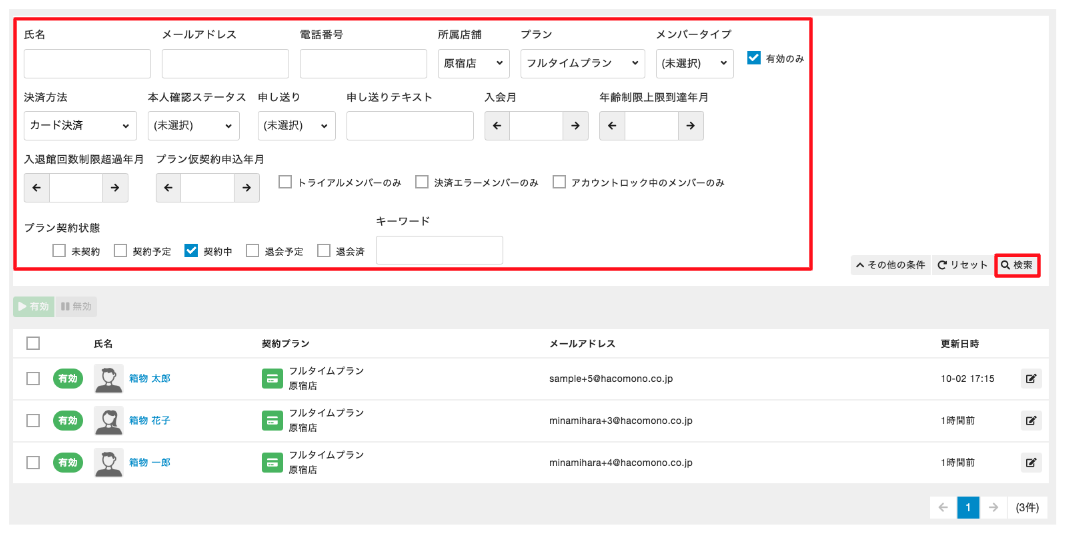1065x533 pixels.
Task: Collapse その他の条件 filter section
Action: (889, 265)
